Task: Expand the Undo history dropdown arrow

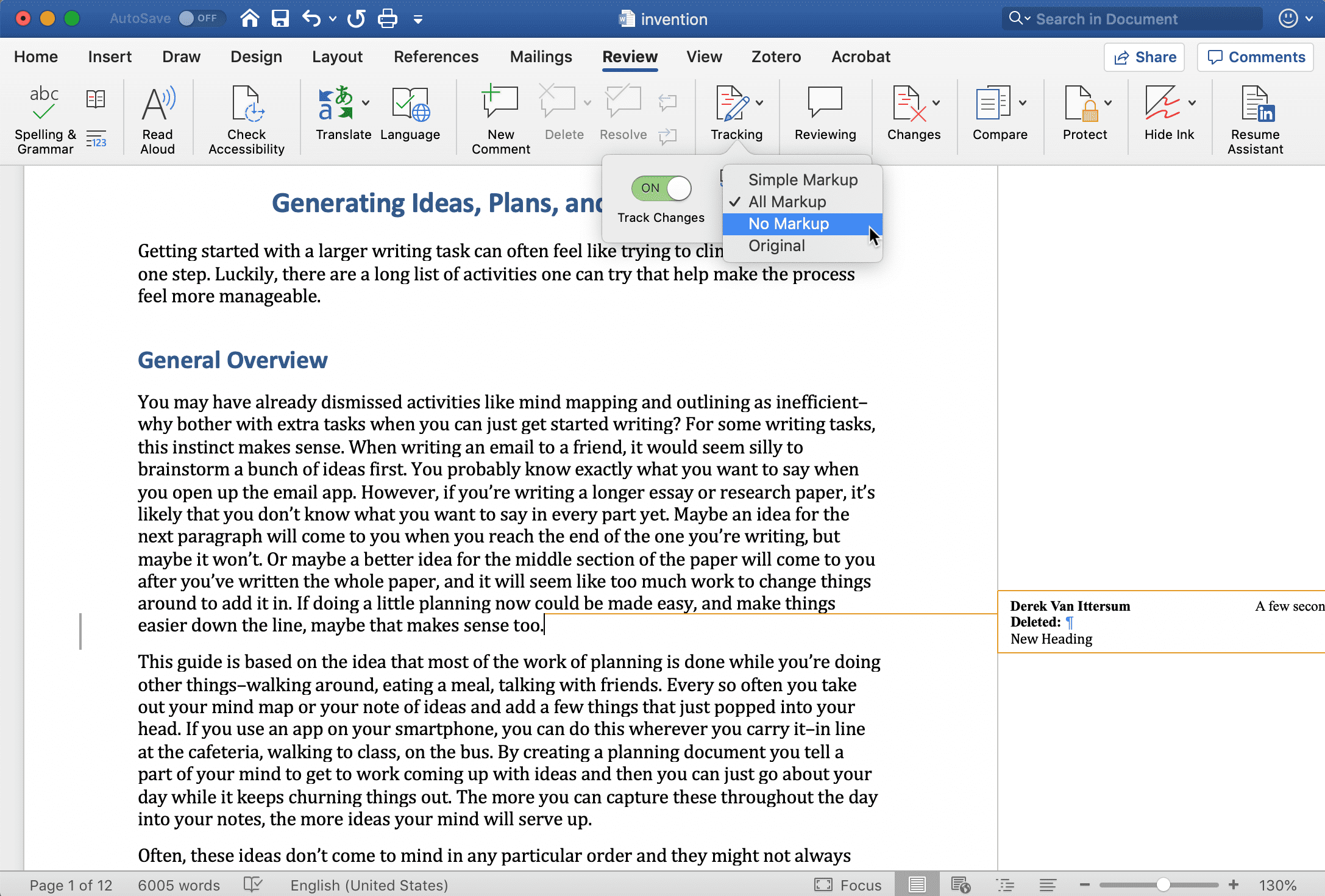Action: (x=333, y=19)
